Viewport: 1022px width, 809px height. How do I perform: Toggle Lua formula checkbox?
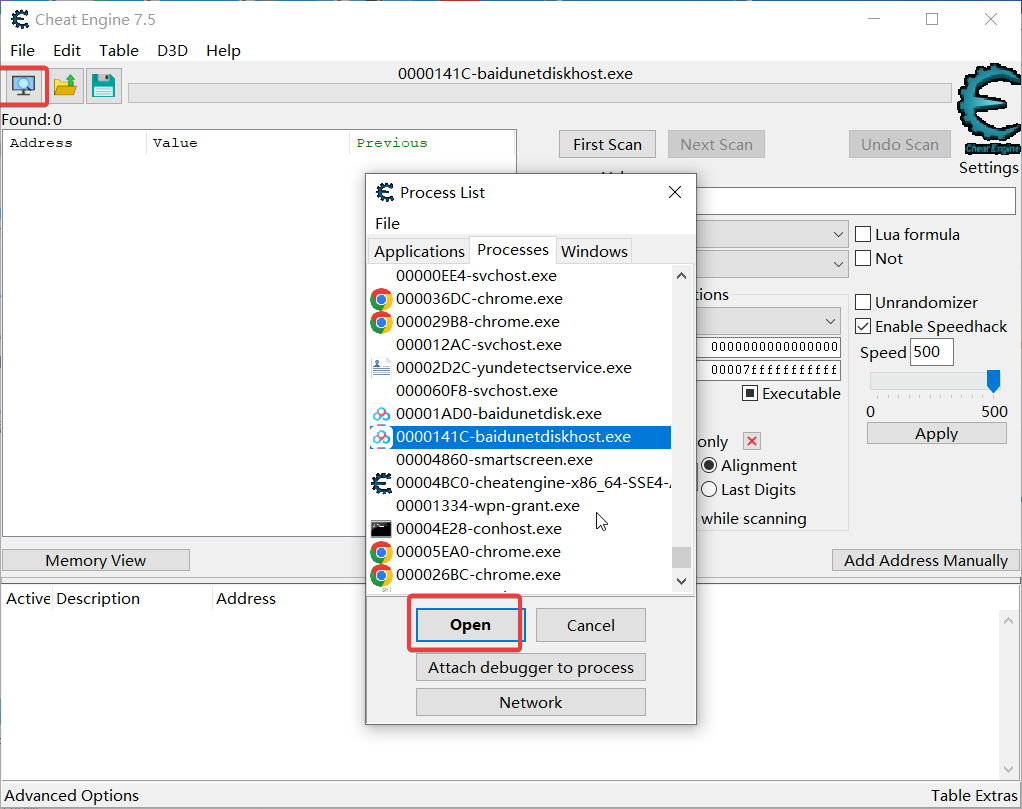tap(863, 234)
